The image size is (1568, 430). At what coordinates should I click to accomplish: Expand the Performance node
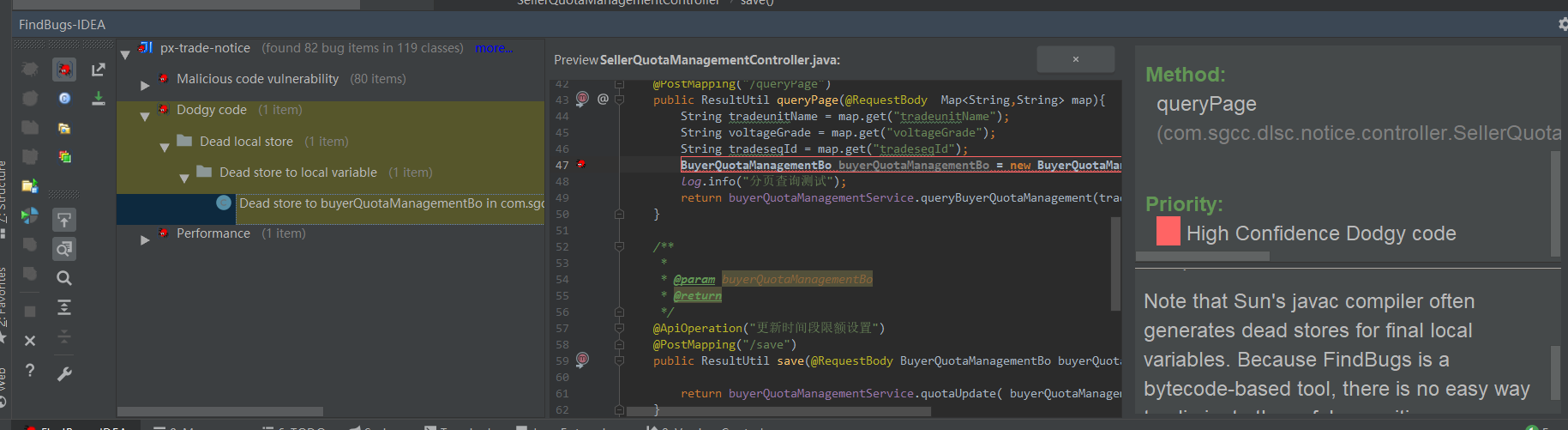(145, 239)
